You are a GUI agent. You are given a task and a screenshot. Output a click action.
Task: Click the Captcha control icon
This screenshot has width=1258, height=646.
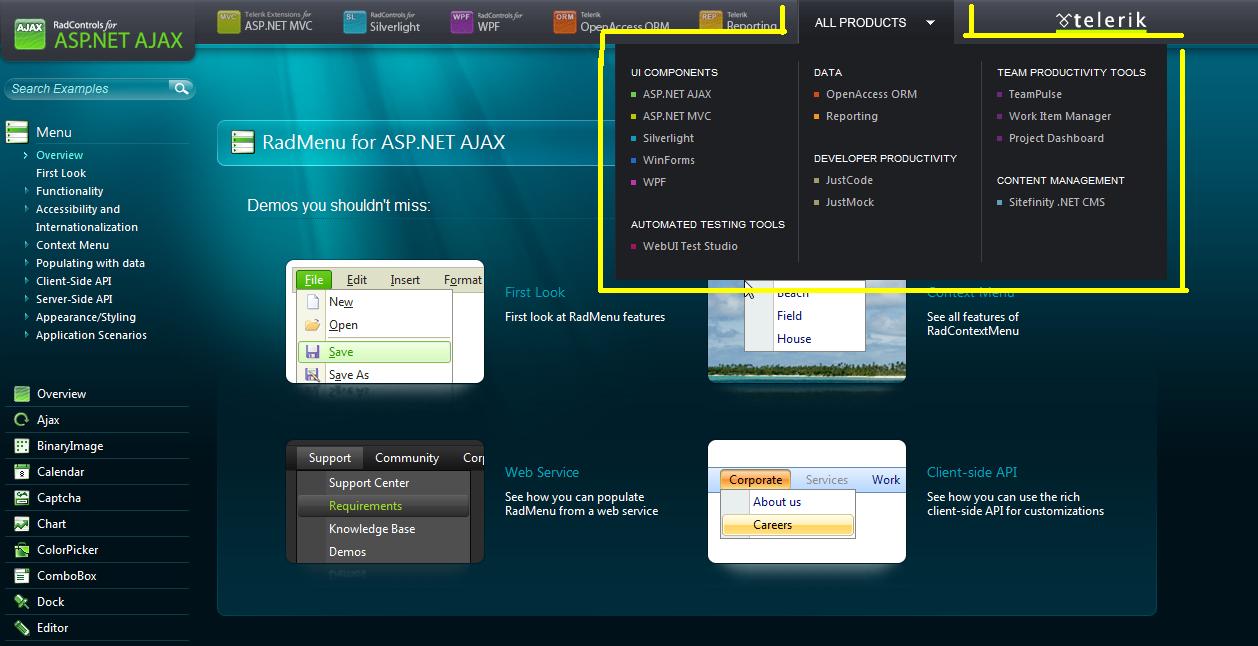tap(21, 498)
